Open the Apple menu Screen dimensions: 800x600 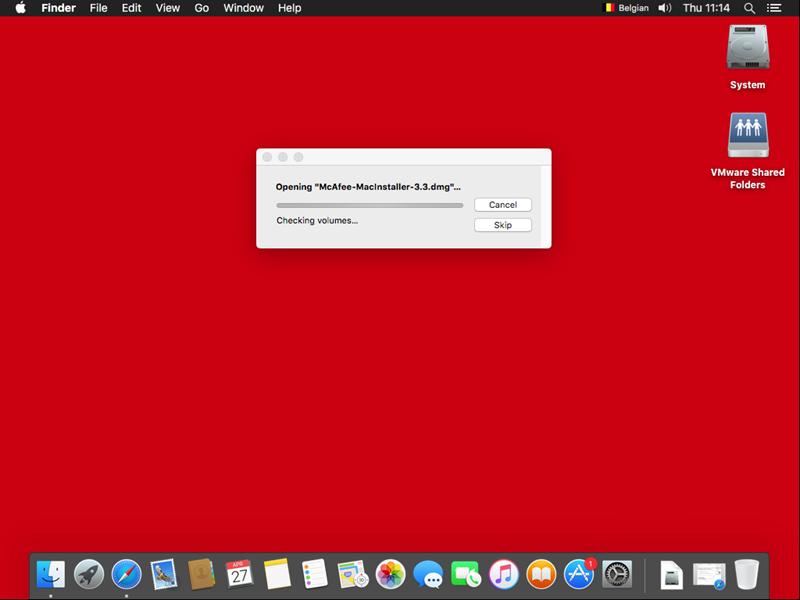(x=20, y=8)
